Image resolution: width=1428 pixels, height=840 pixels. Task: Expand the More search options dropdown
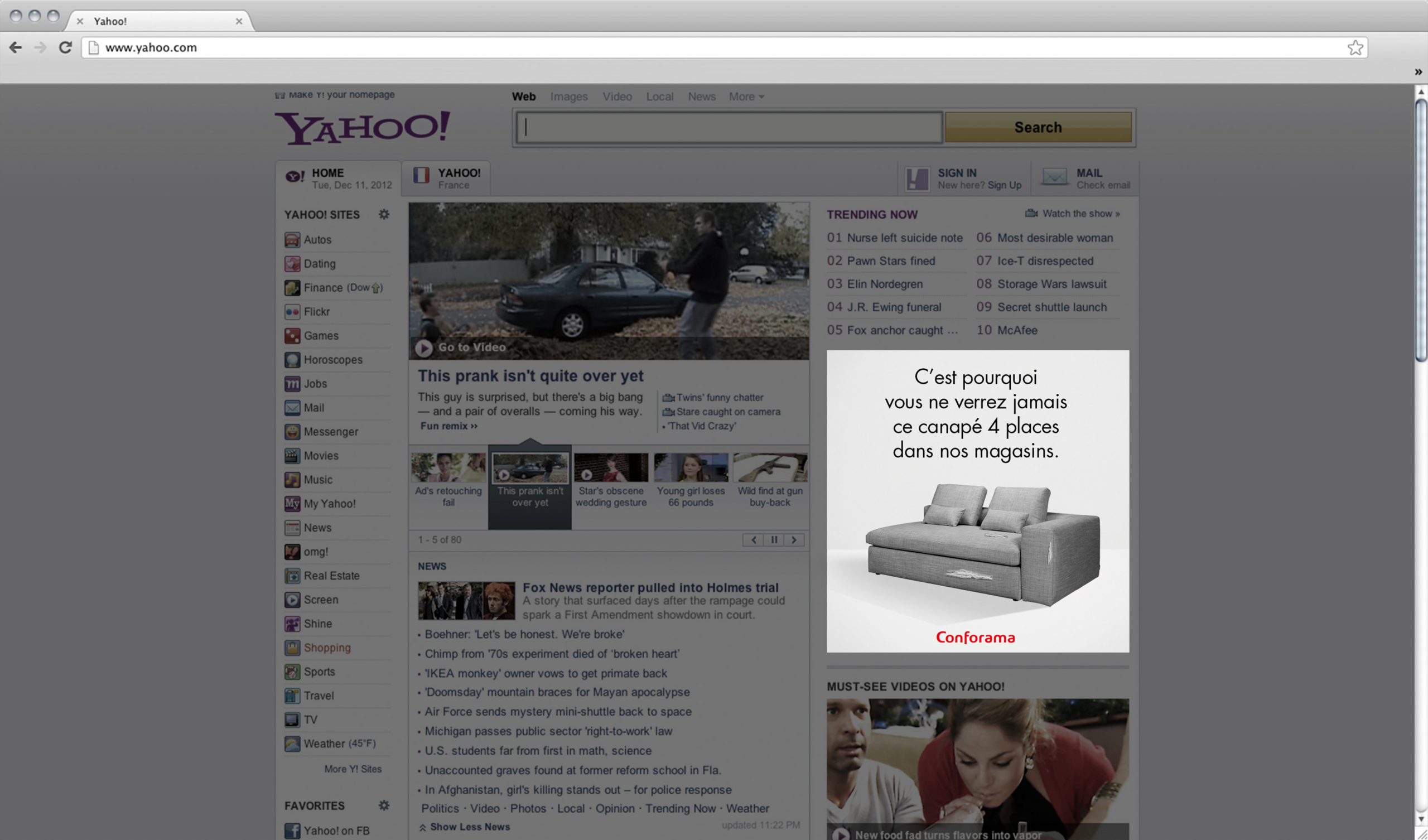coord(746,97)
